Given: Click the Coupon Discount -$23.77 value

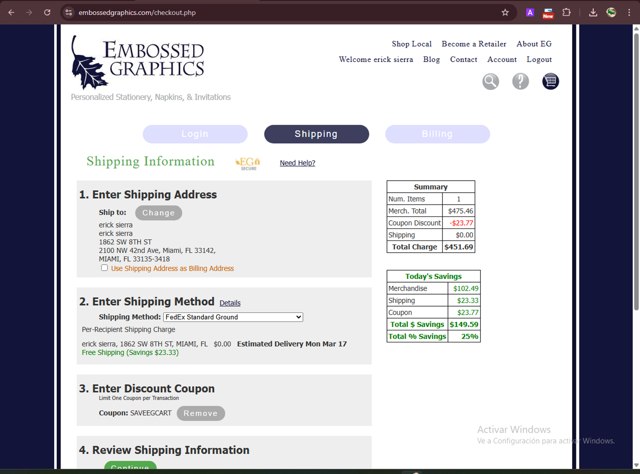Looking at the screenshot, I should click(x=461, y=223).
